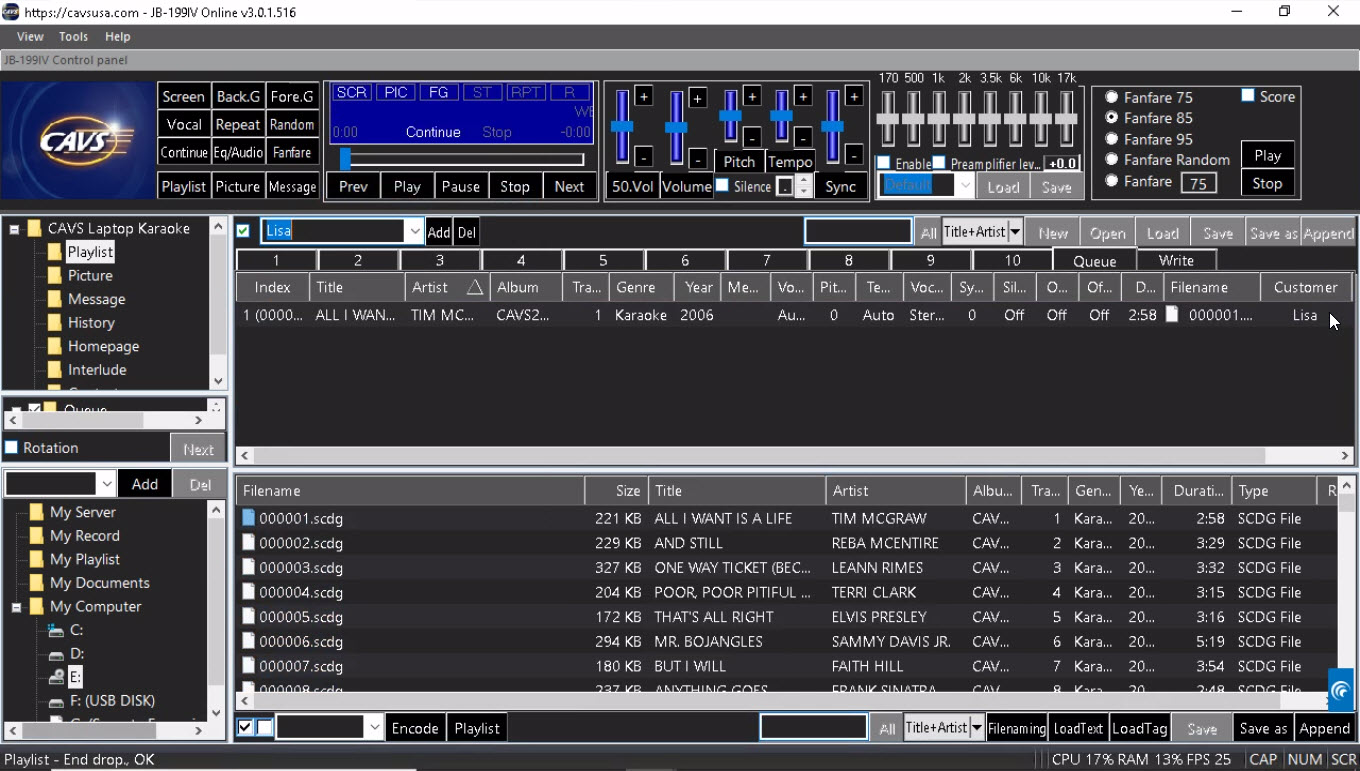Tick the equalizer Enable checkbox
This screenshot has height=771, width=1360.
(x=884, y=163)
